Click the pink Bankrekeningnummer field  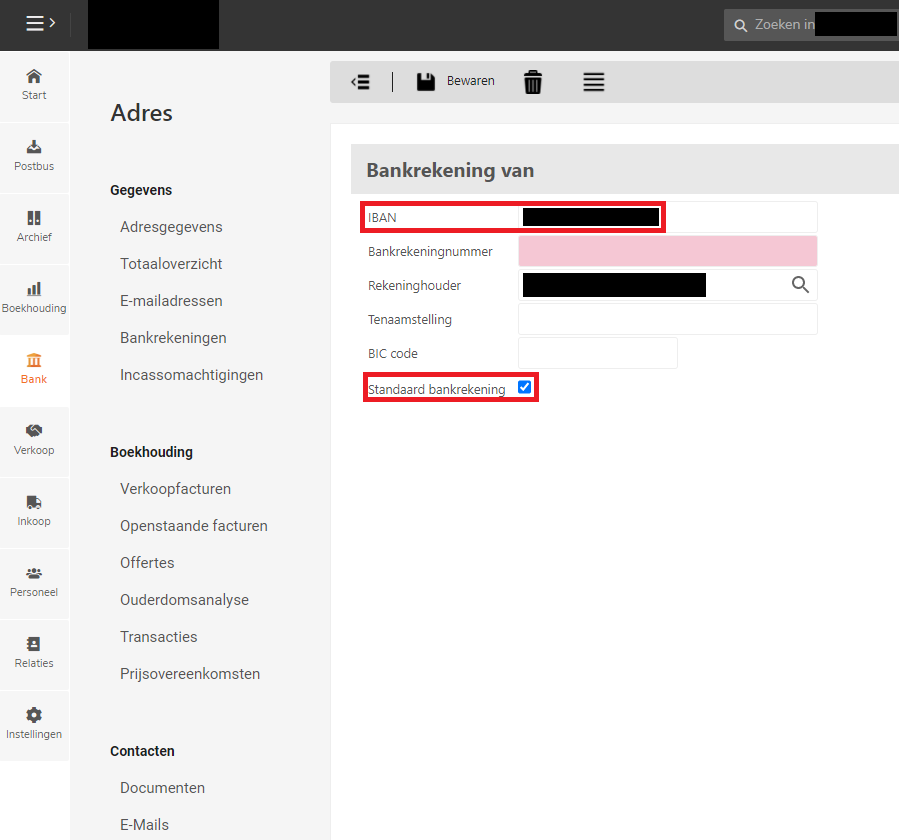[667, 251]
